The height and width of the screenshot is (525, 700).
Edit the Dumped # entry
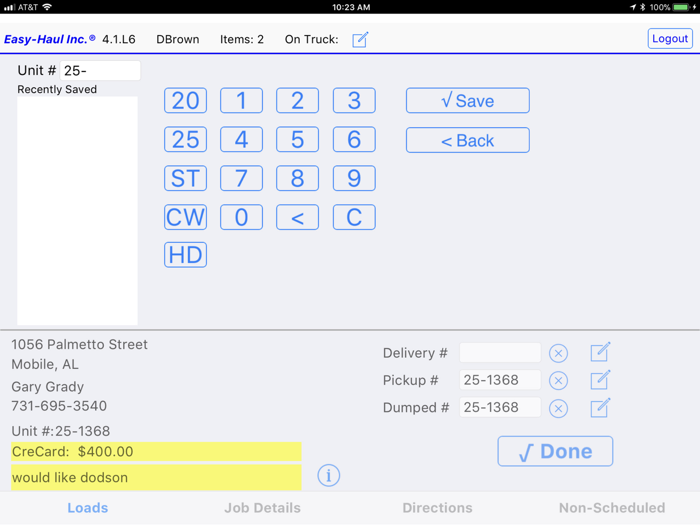coord(600,408)
